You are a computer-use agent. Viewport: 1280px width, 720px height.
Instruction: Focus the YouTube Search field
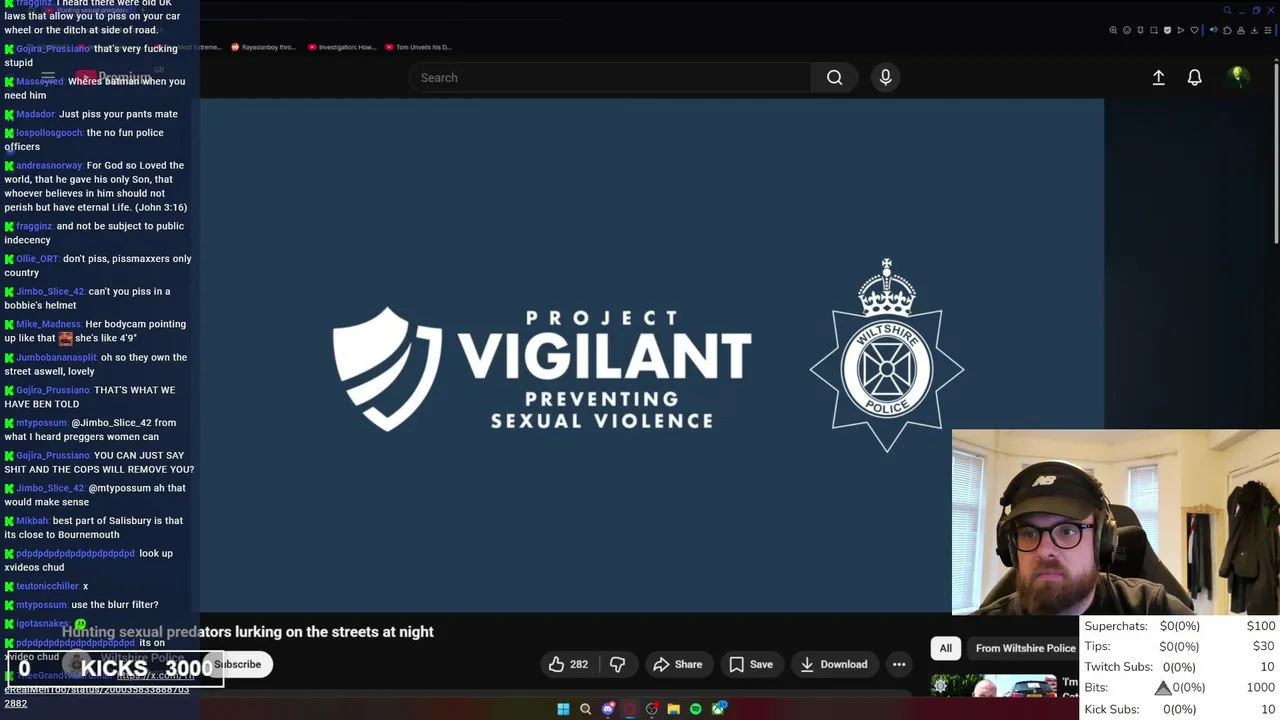click(x=610, y=77)
